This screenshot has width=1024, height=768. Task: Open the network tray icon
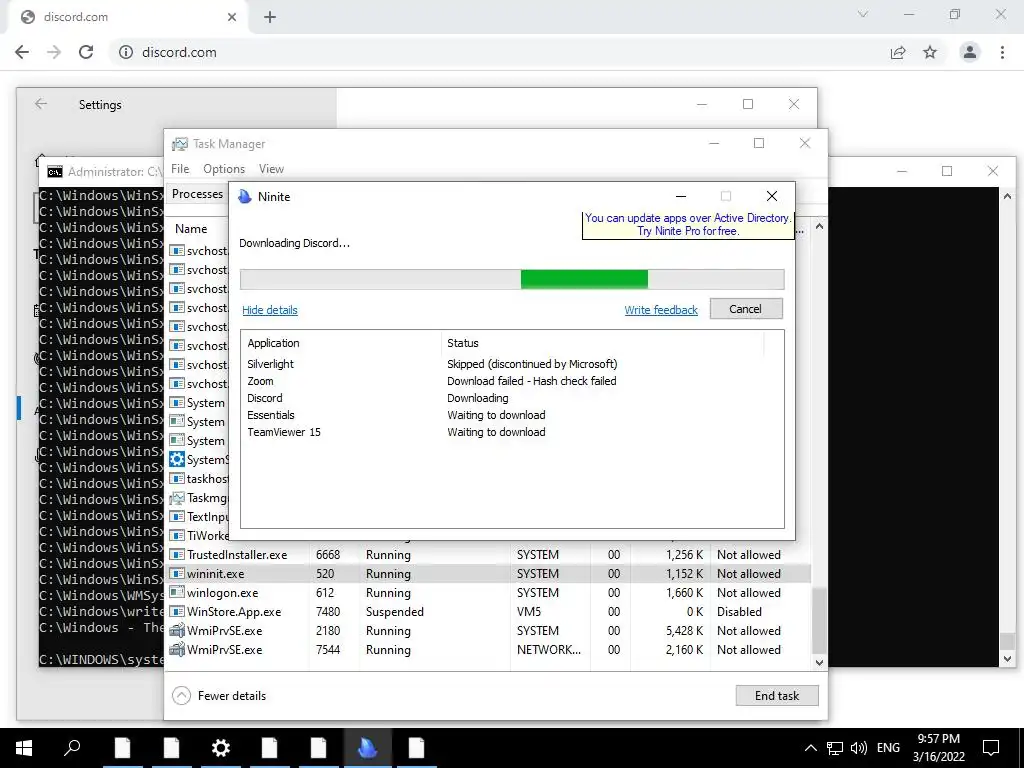pos(835,748)
